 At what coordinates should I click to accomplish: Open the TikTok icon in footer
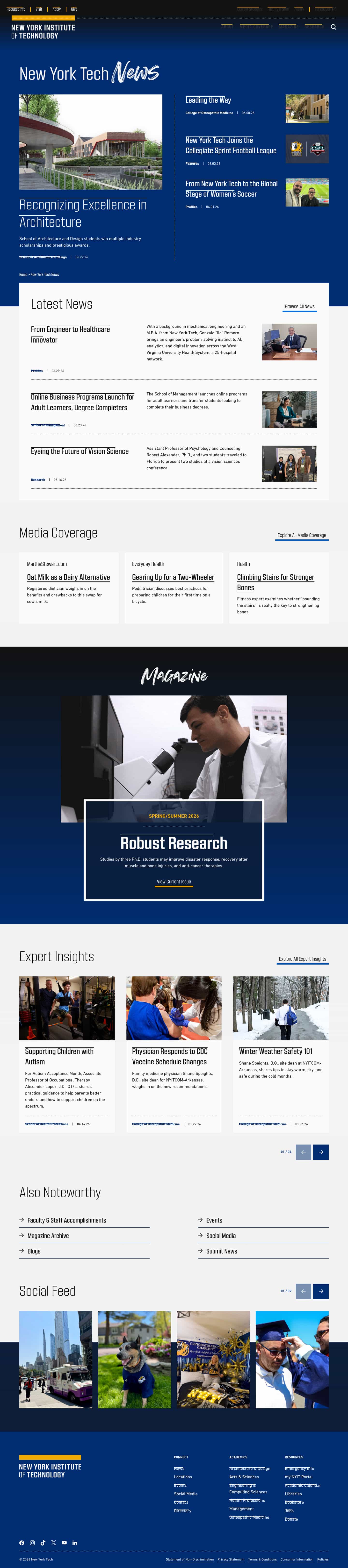tap(43, 1542)
